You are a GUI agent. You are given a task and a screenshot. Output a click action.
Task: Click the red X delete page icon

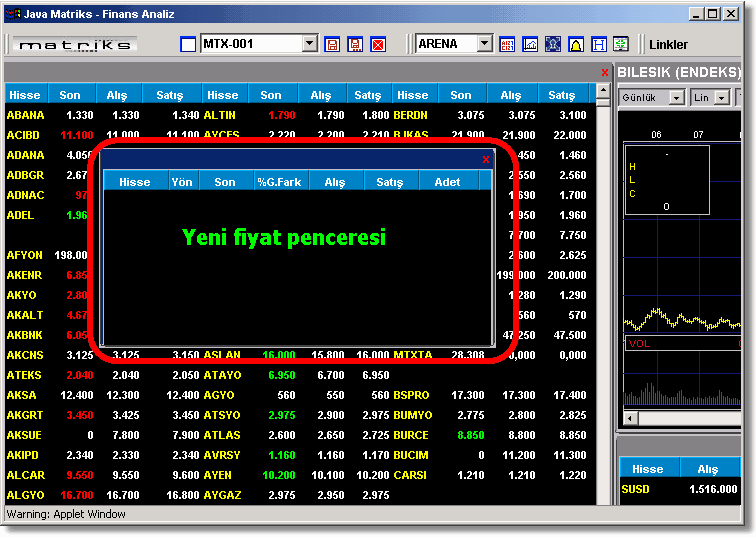coord(378,44)
